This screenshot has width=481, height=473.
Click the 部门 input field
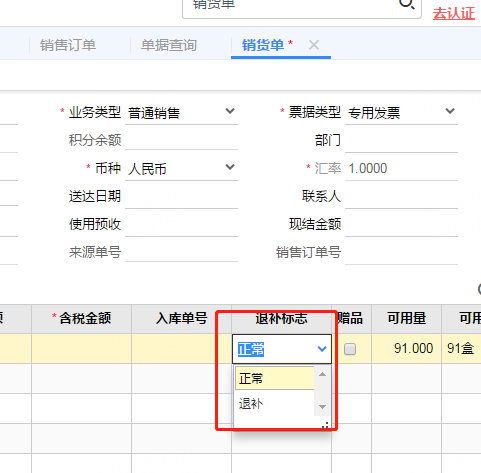(401, 140)
